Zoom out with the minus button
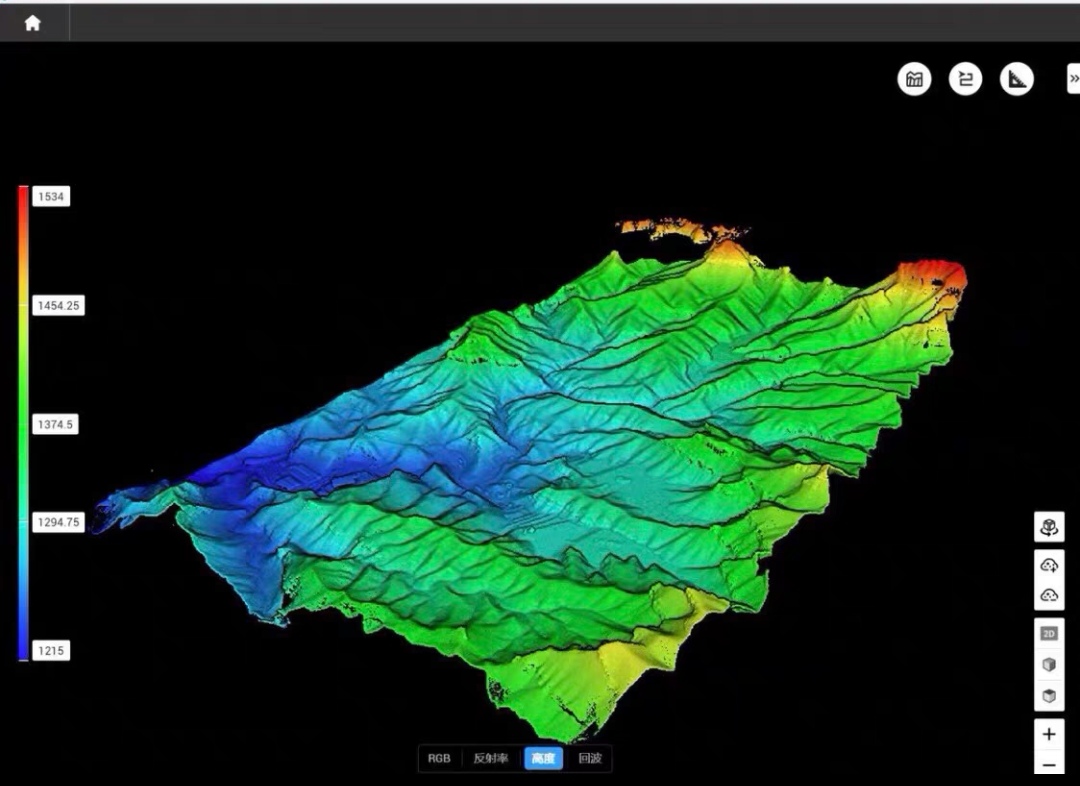 coord(1049,765)
